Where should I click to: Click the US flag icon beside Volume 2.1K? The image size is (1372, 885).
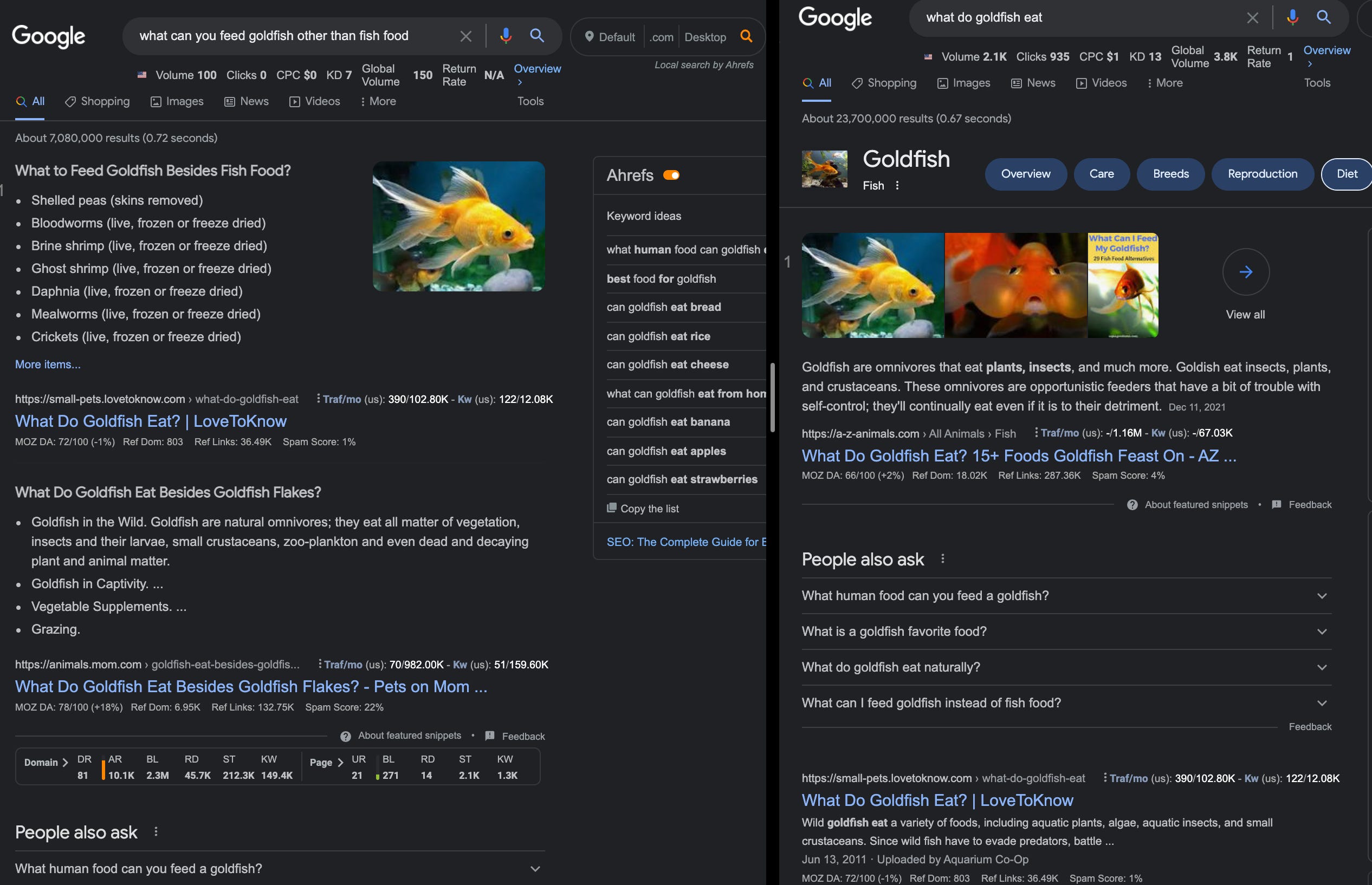(928, 56)
